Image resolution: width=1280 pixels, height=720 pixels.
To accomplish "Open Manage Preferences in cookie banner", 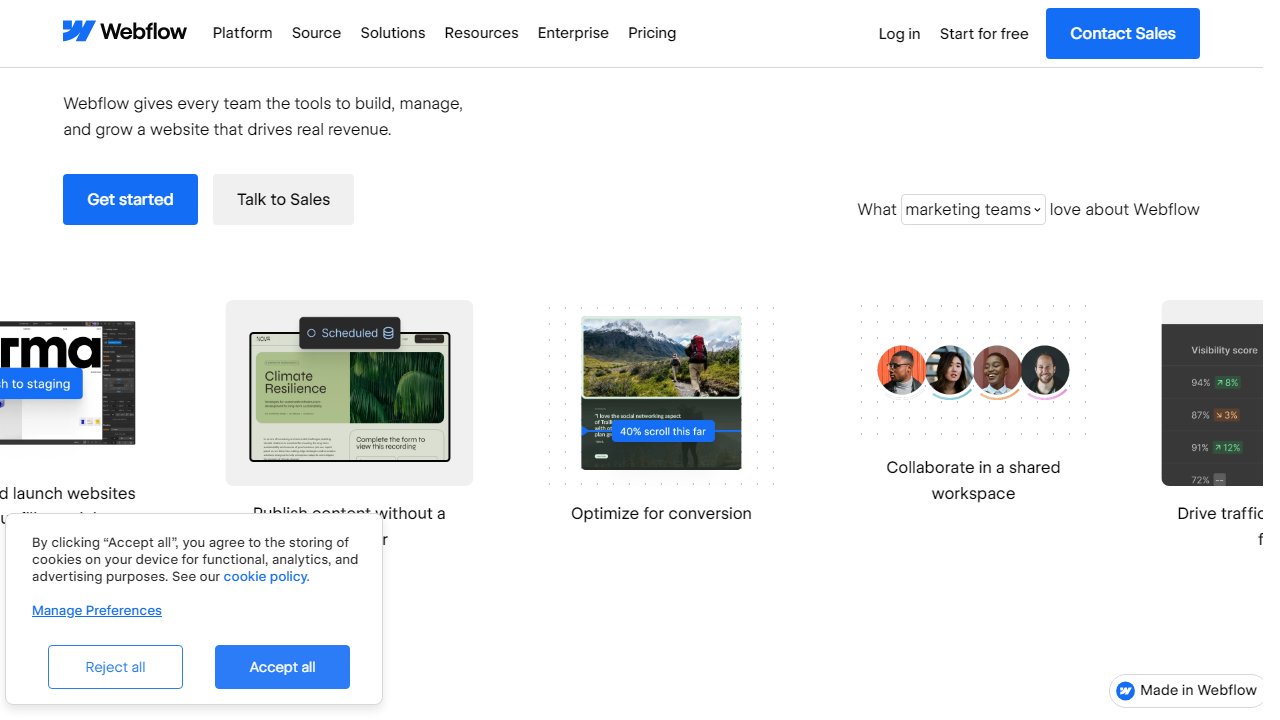I will [x=97, y=610].
